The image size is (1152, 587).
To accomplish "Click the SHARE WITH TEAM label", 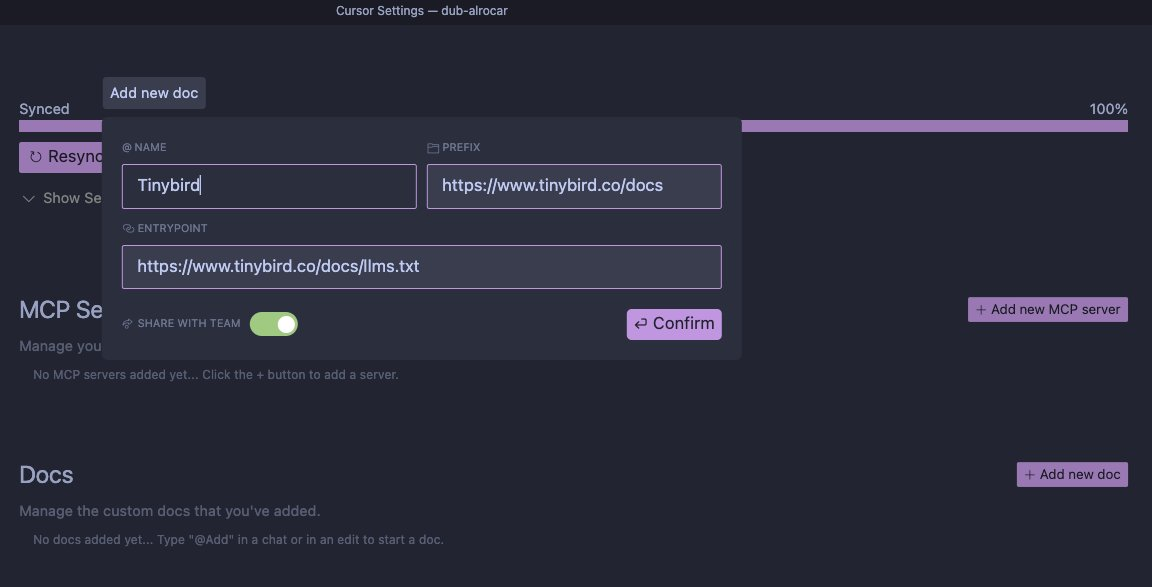I will point(181,324).
